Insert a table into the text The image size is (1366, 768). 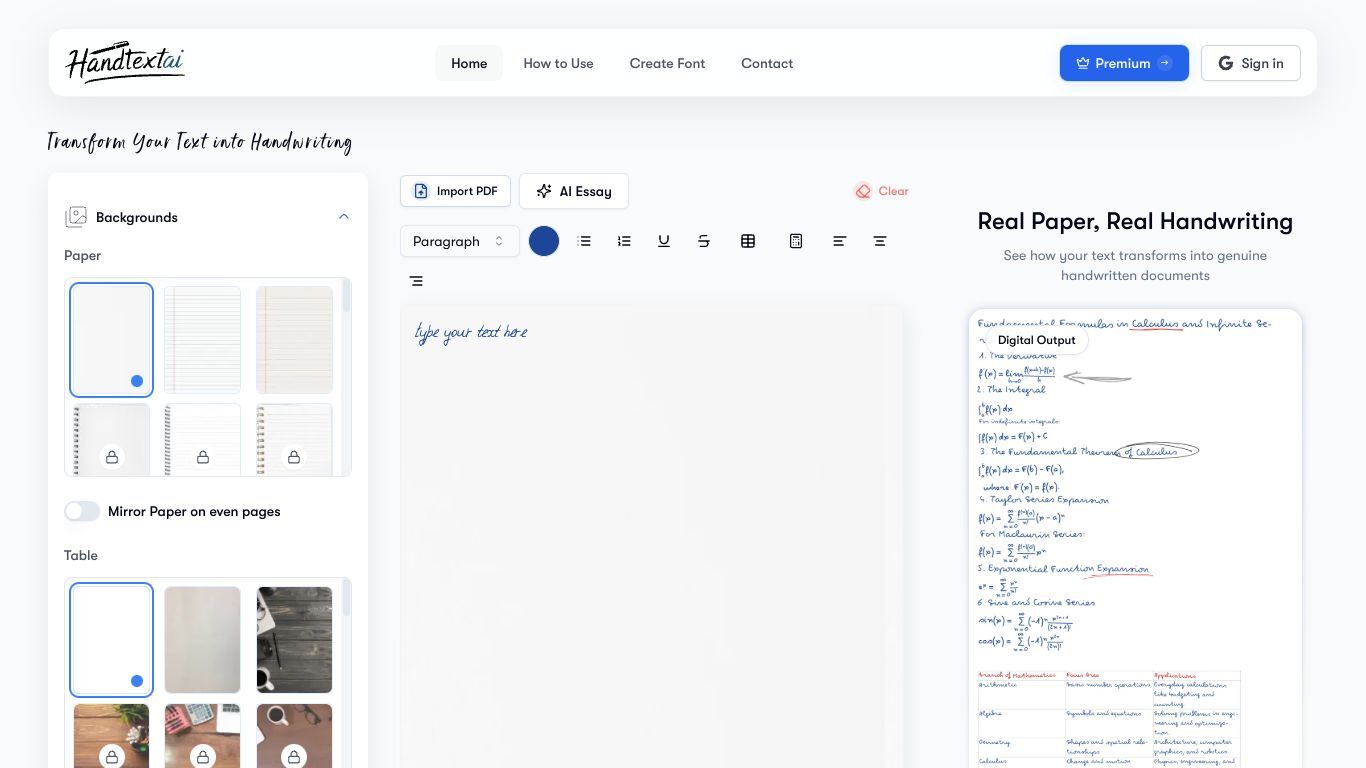tap(748, 241)
